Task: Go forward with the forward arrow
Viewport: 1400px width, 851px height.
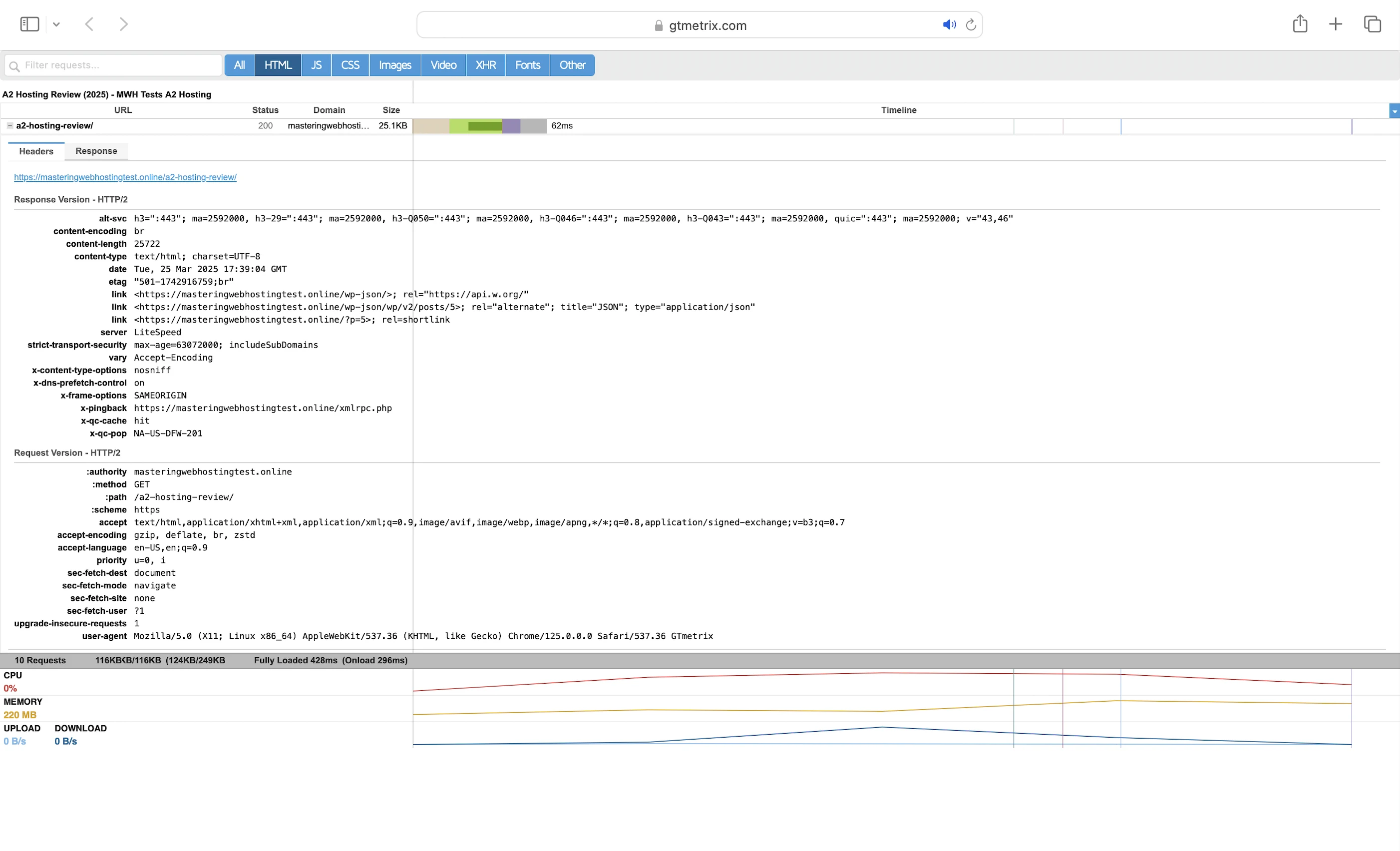Action: (x=123, y=24)
